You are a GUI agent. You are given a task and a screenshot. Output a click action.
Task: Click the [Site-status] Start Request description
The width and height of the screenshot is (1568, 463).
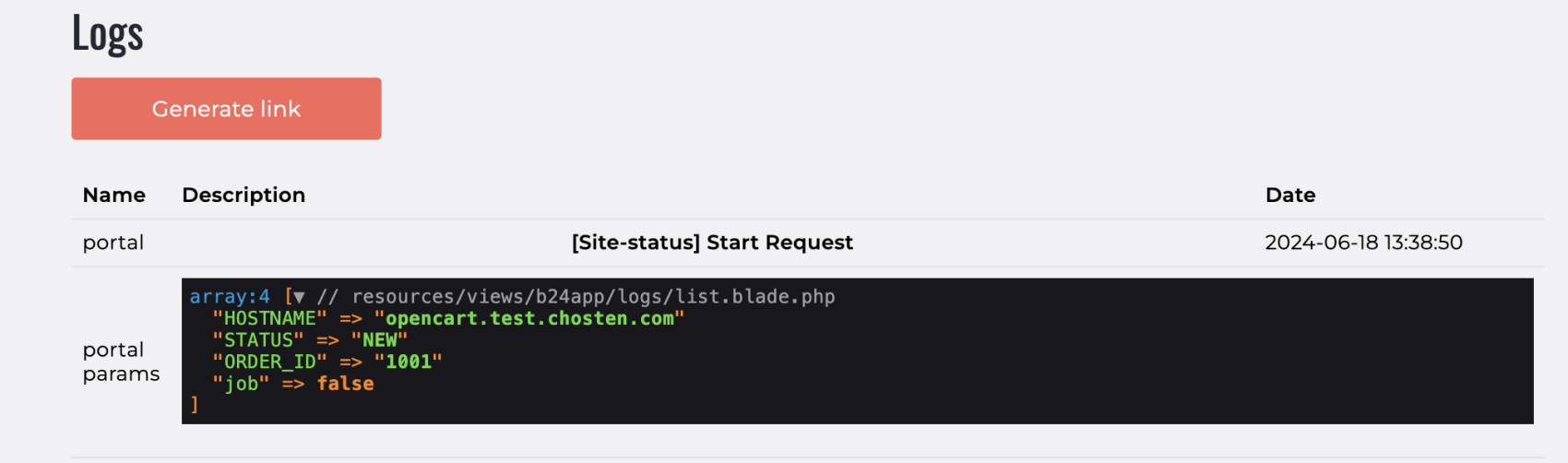coord(712,243)
